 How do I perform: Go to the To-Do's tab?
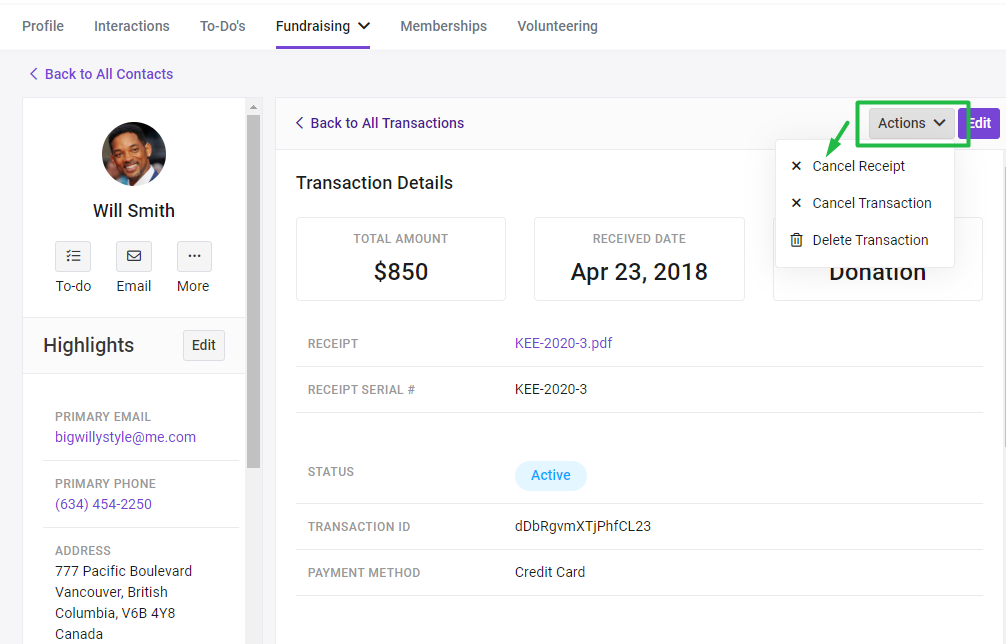click(223, 26)
